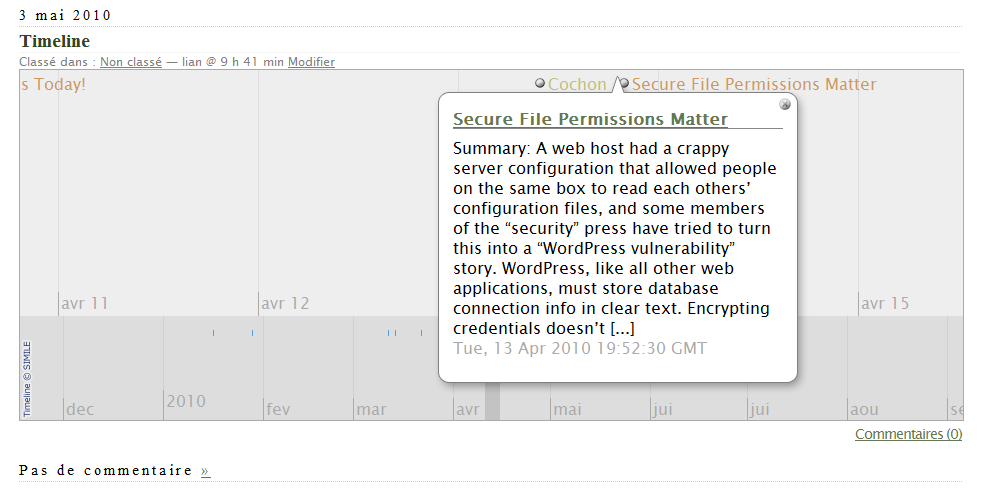Click the first blue tick in the overview band
997x503 pixels.
(214, 333)
